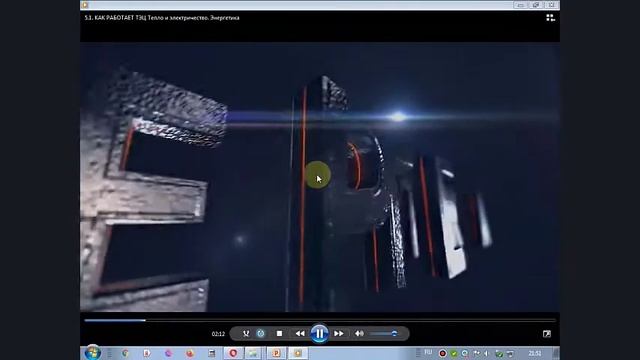The height and width of the screenshot is (360, 640).
Task: Open the red document app on the taskbar
Action: coord(147,353)
